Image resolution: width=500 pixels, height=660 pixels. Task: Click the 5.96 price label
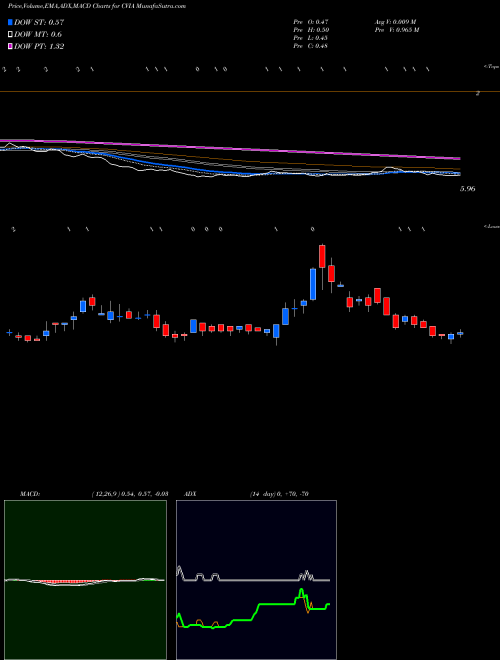(x=467, y=189)
